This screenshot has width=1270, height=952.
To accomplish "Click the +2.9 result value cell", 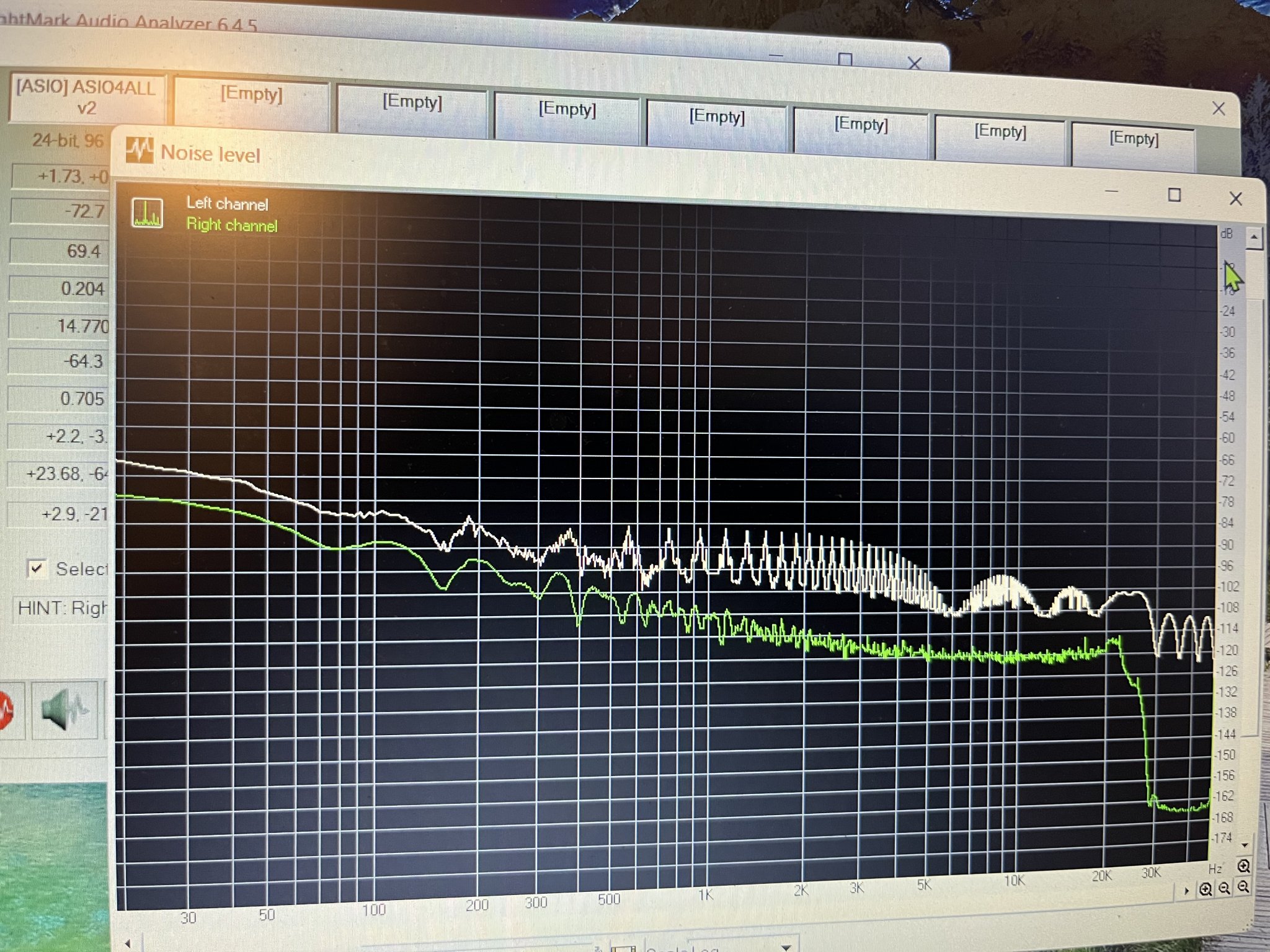I will pyautogui.click(x=57, y=514).
